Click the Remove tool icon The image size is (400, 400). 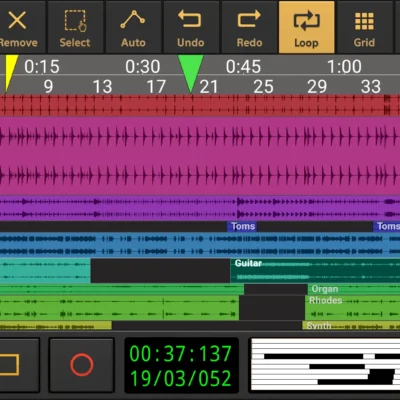point(17,21)
